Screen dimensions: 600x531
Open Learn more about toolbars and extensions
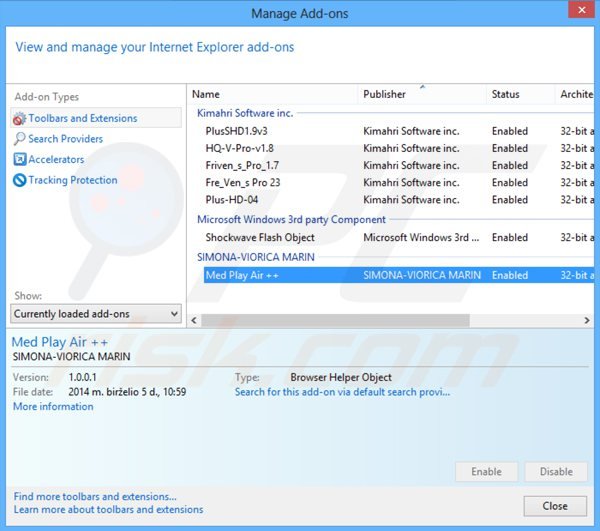click(108, 510)
